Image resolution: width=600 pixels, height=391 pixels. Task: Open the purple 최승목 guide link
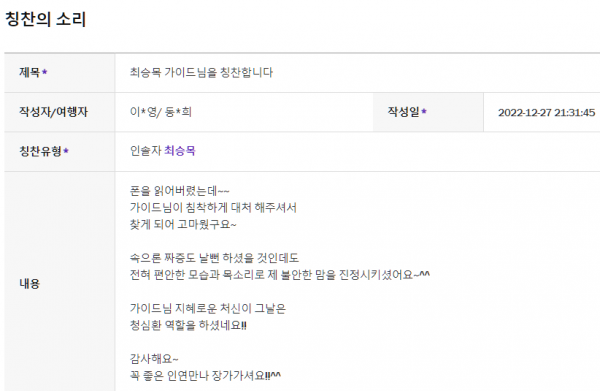(x=180, y=151)
